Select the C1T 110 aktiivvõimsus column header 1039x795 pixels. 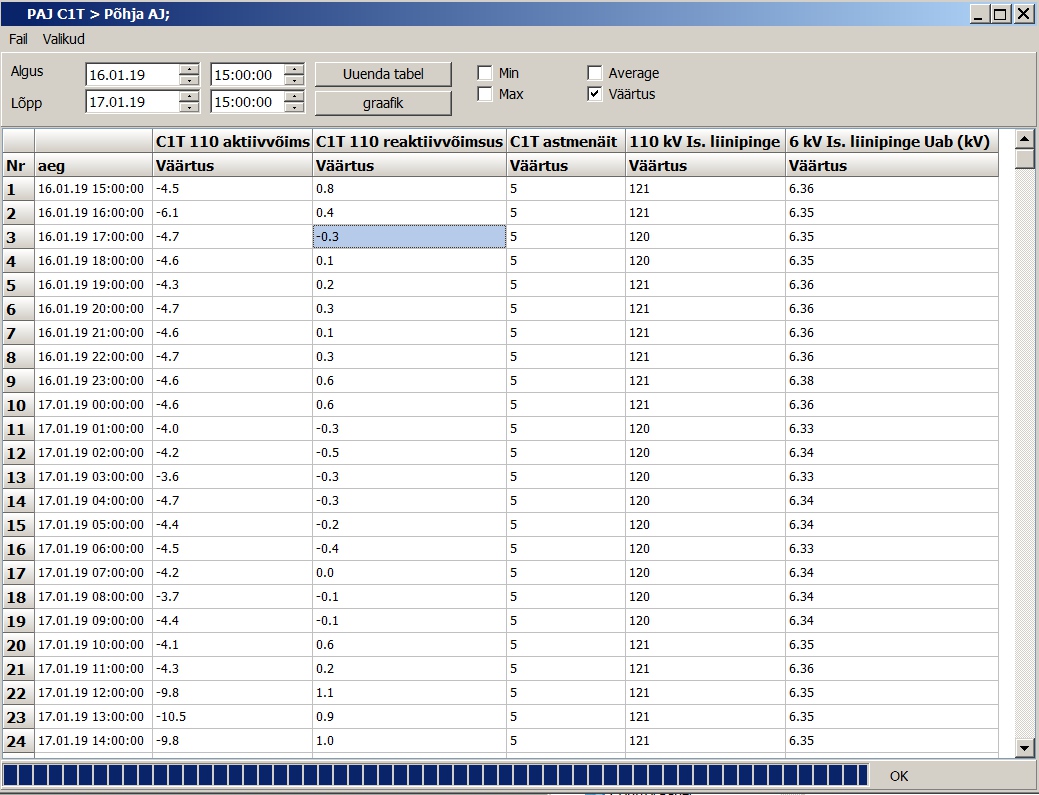tap(232, 142)
